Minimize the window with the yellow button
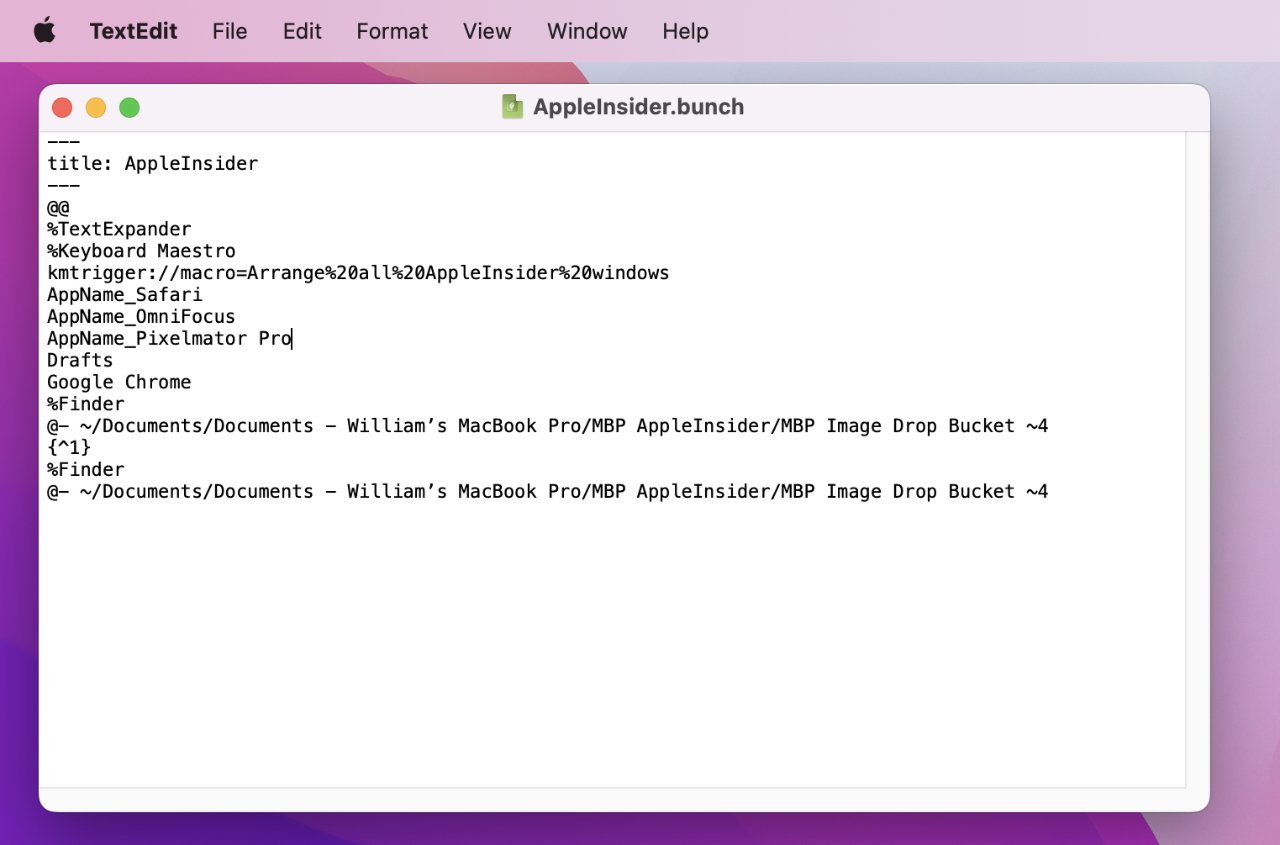Screen dimensions: 1280x845 pyautogui.click(x=96, y=108)
